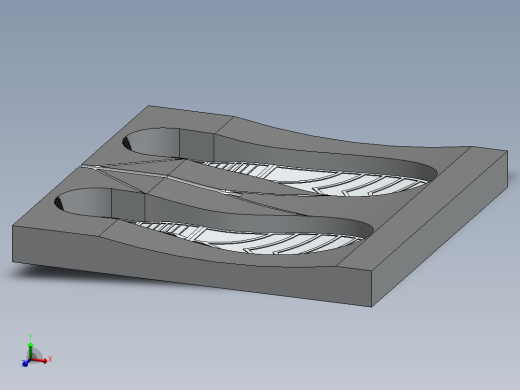Click the green Y axis of the orientation triad
This screenshot has height=390, width=520.
[x=31, y=351]
